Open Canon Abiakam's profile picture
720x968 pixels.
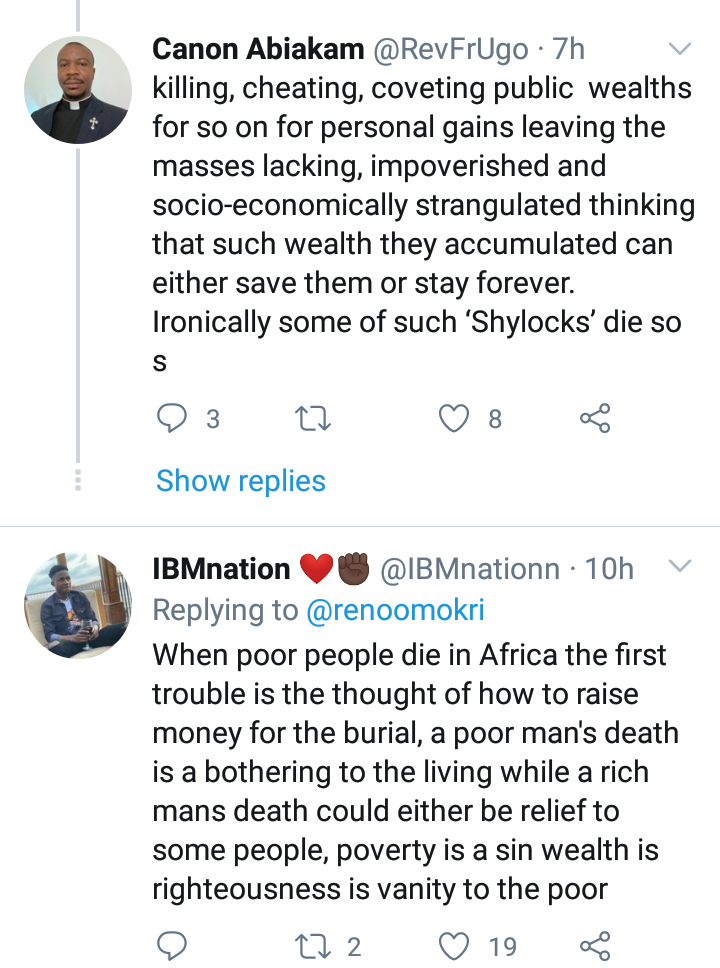click(x=78, y=90)
